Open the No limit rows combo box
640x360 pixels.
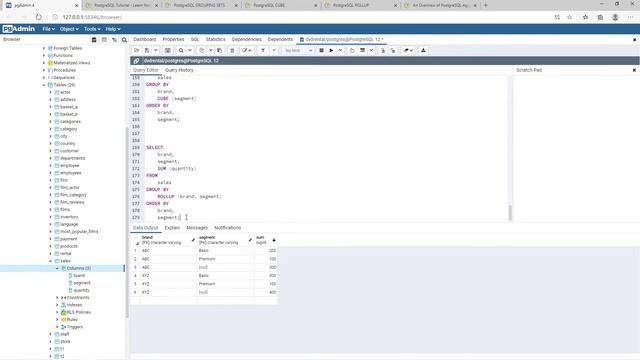coord(298,50)
